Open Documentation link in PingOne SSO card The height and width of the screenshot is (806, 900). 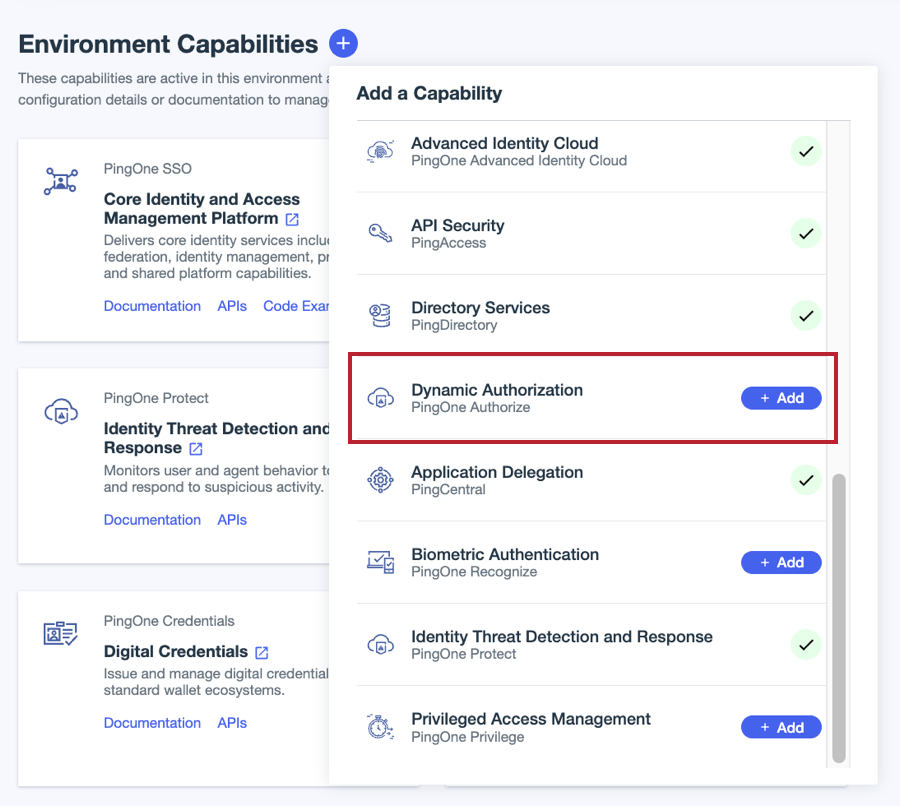[152, 306]
